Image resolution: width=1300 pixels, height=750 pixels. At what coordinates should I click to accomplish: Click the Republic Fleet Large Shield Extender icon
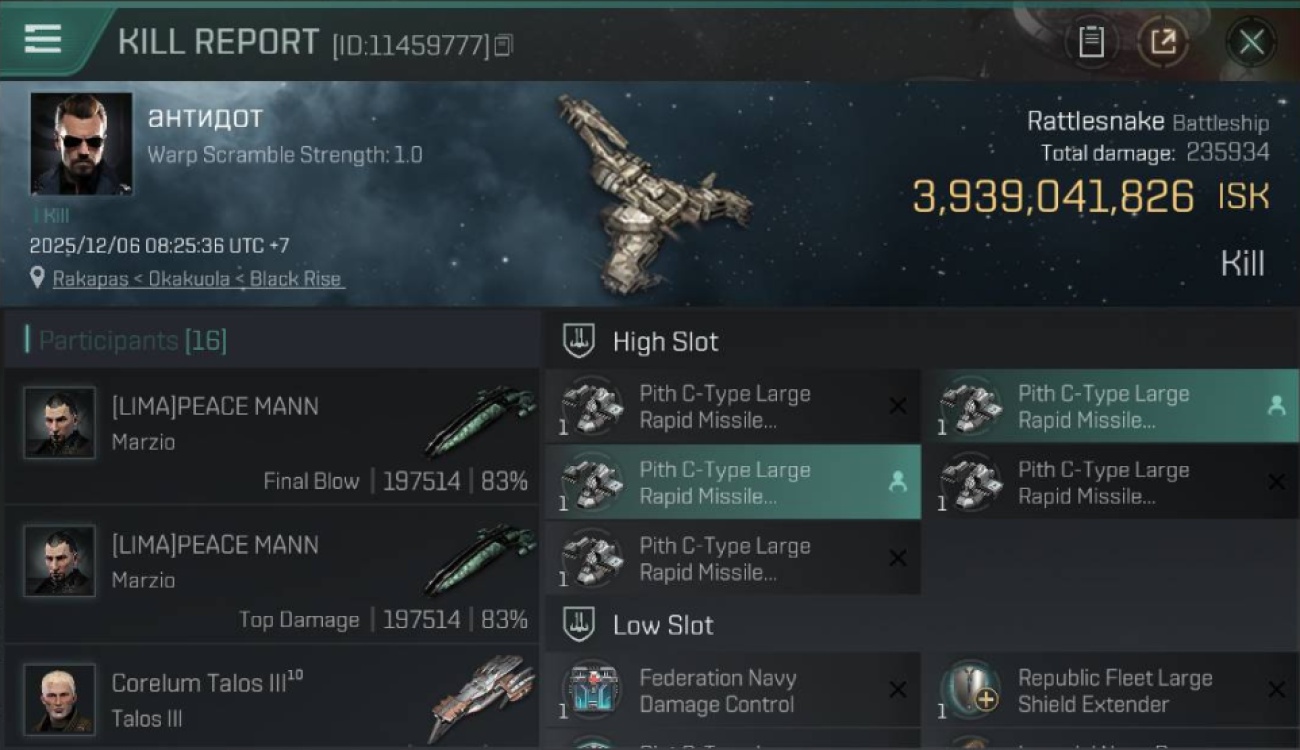tap(970, 691)
